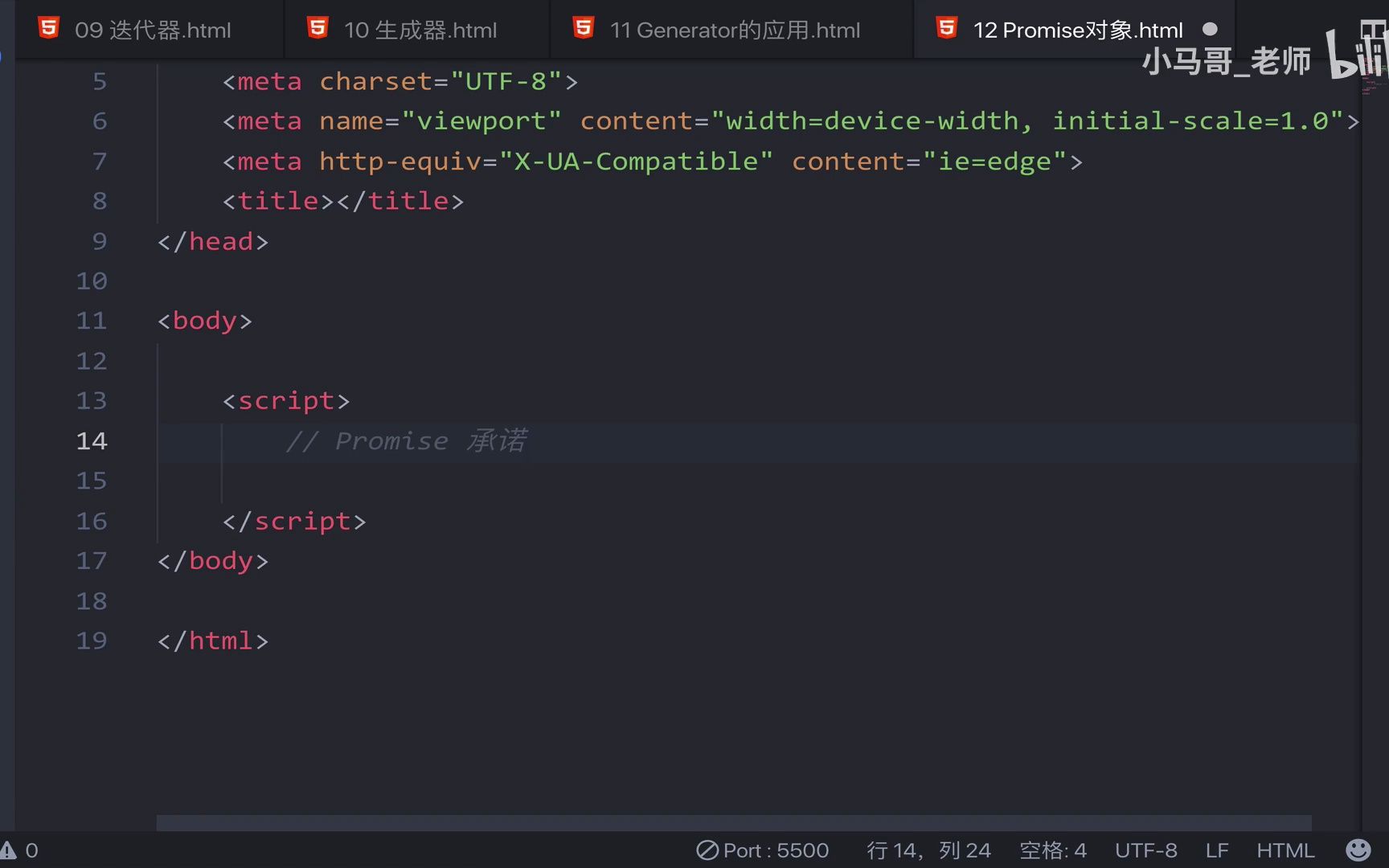Click the body tag on line 11
Viewport: 1389px width, 868px height.
click(x=205, y=321)
